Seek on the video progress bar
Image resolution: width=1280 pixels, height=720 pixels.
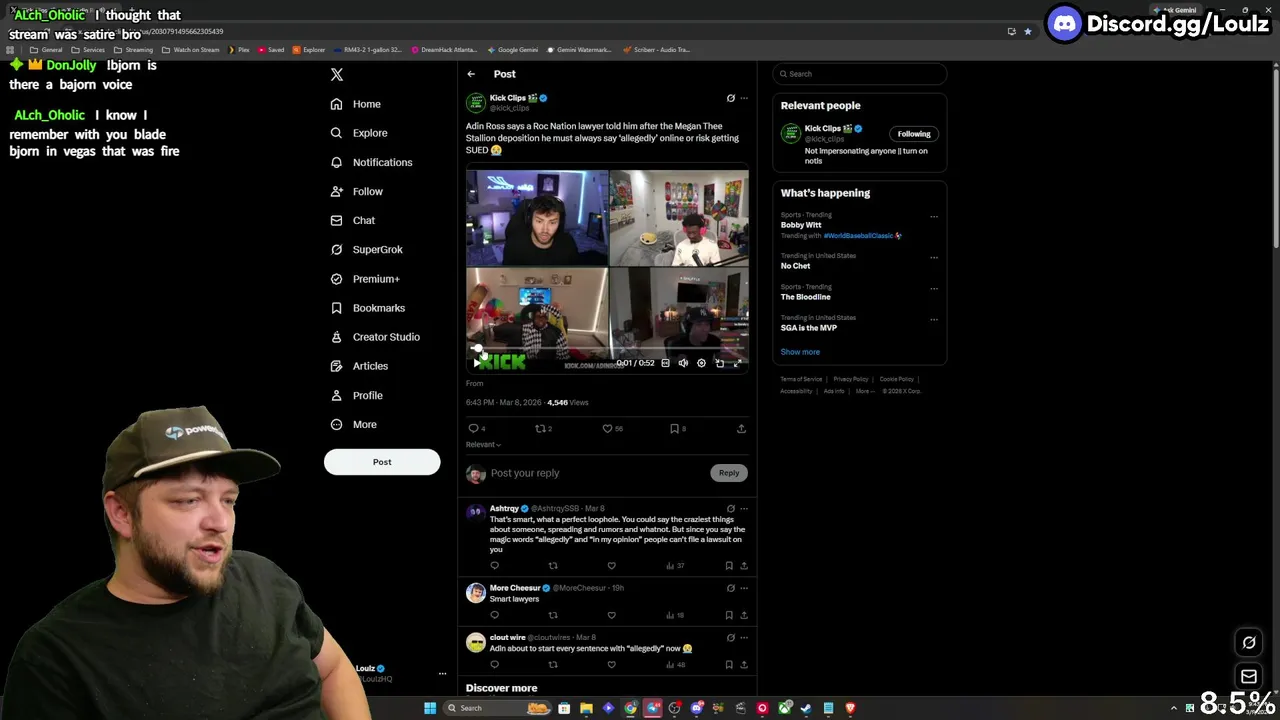tap(607, 349)
